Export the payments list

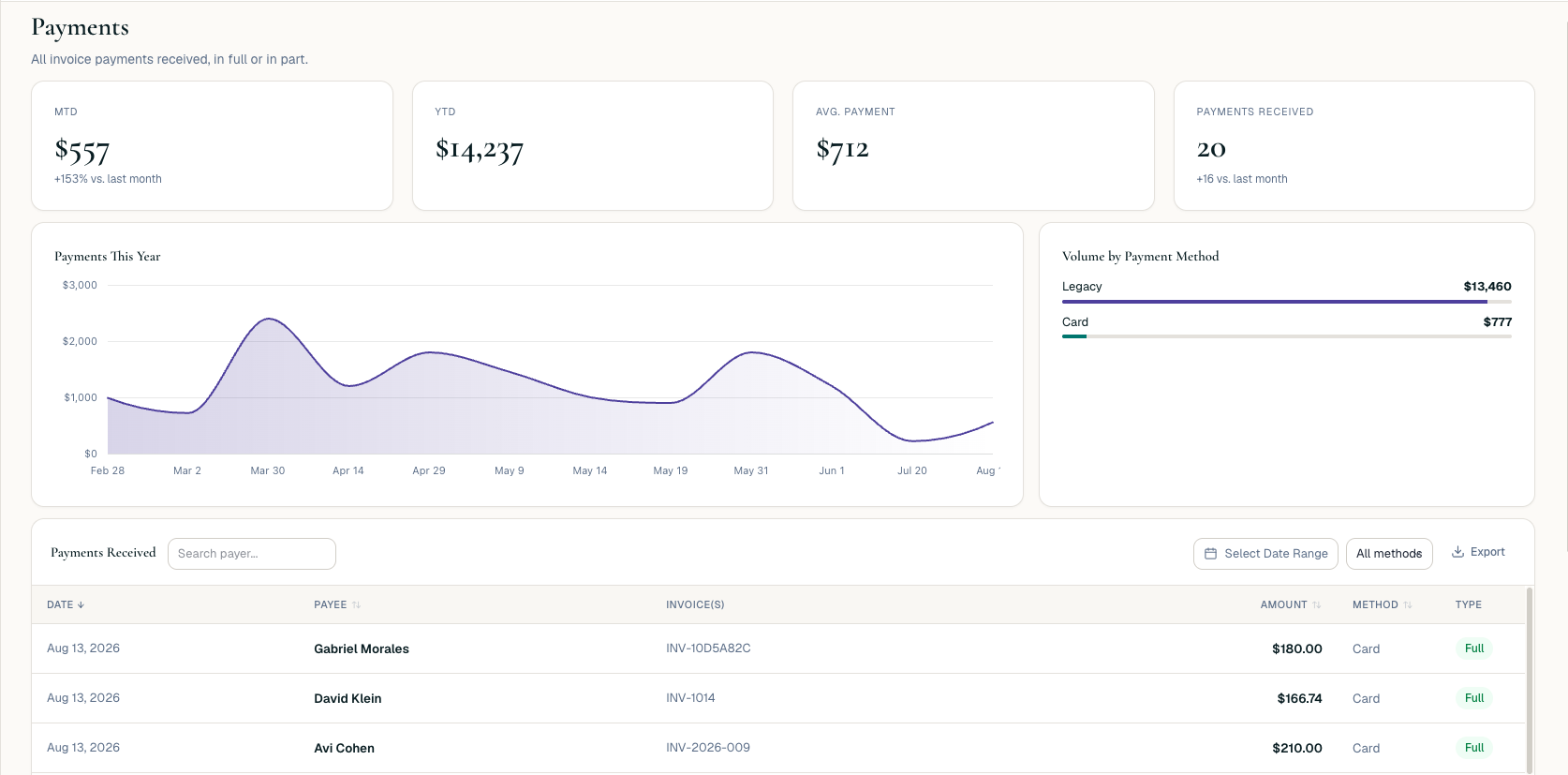(x=1478, y=552)
